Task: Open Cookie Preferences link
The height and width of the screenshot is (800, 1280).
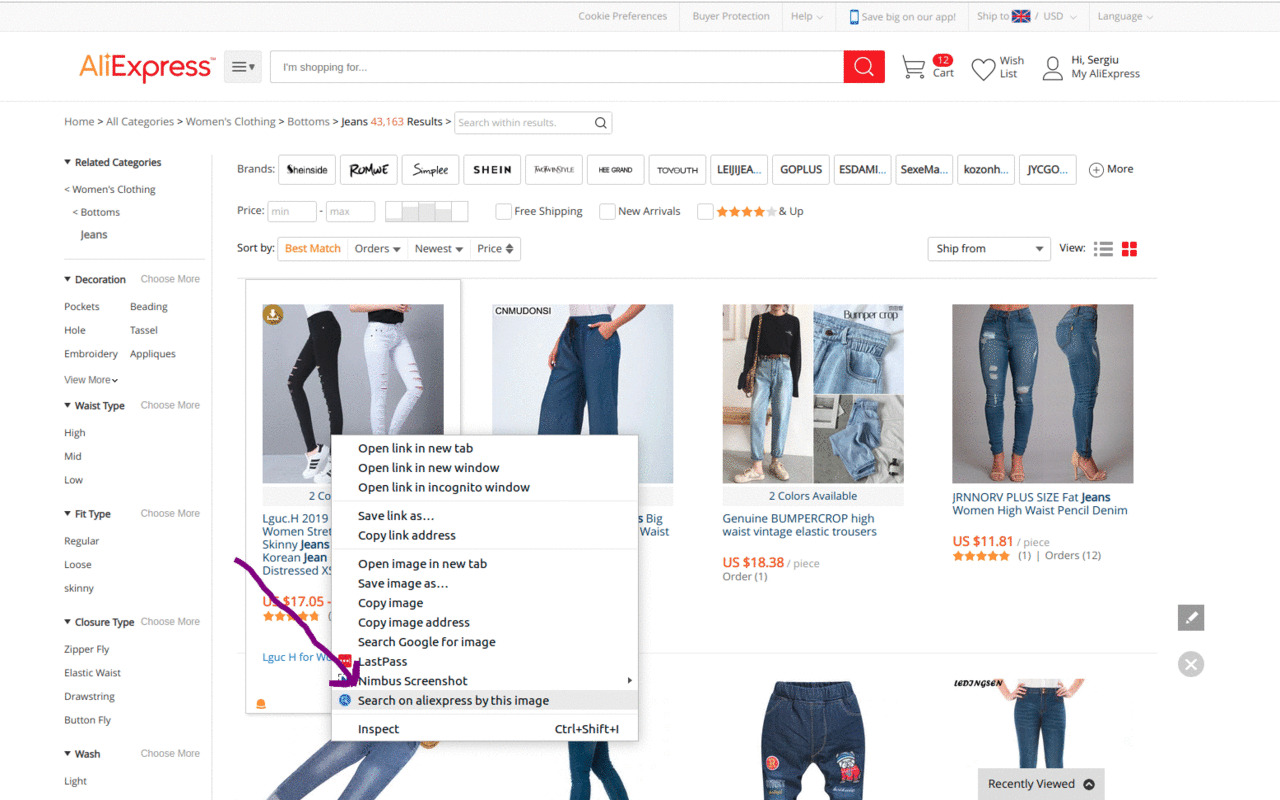Action: tap(622, 16)
